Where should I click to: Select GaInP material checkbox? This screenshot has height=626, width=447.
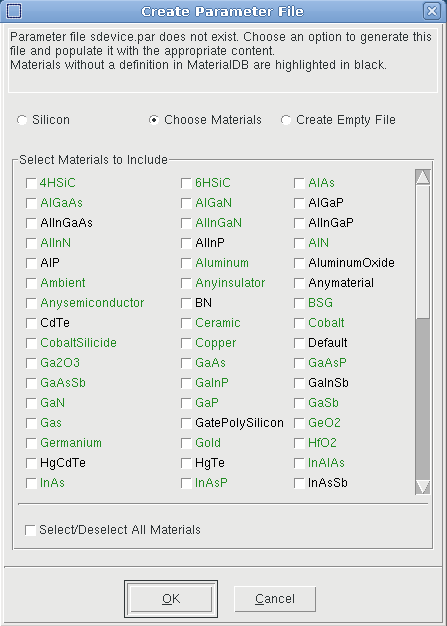186,383
